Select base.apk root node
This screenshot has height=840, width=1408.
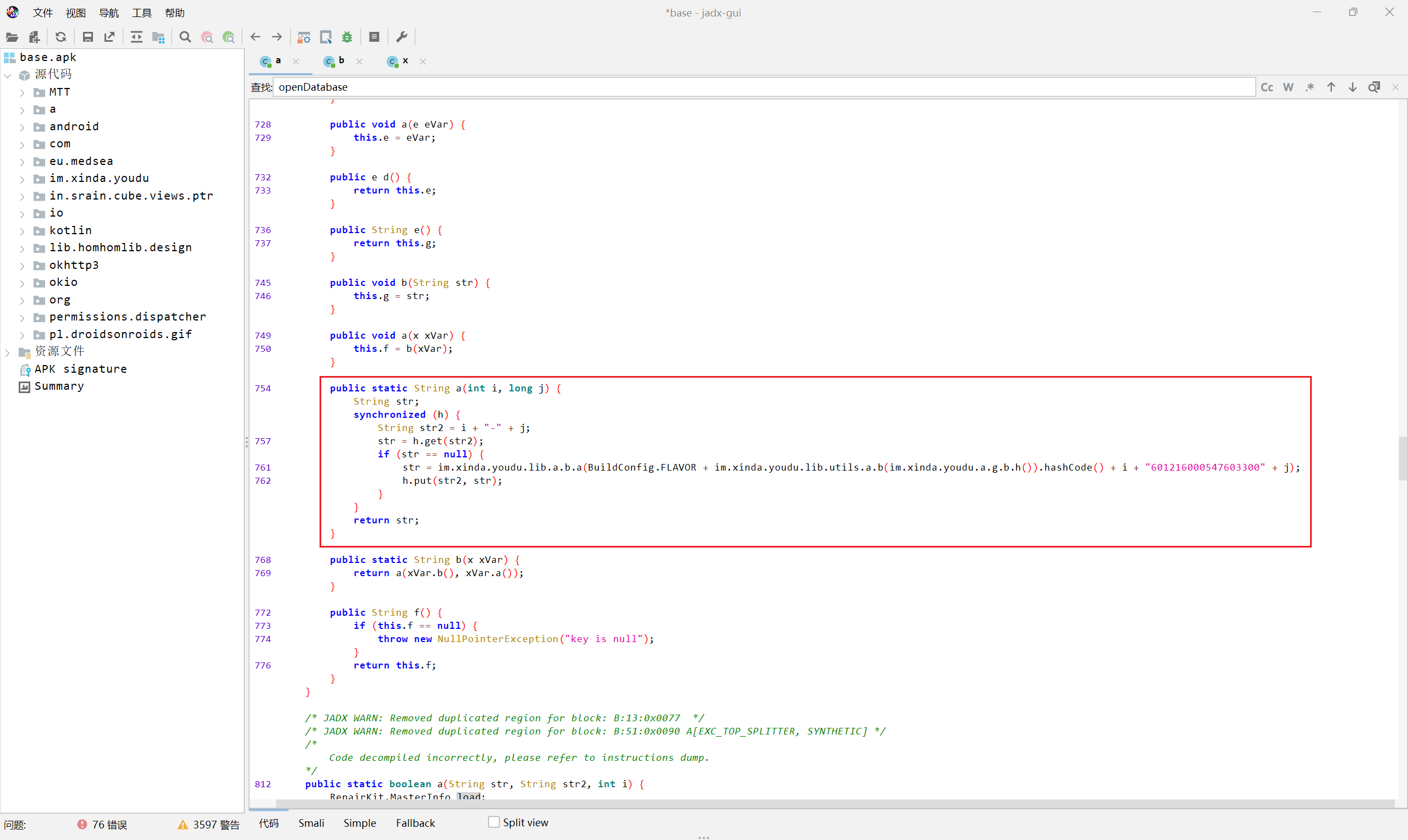click(x=47, y=57)
